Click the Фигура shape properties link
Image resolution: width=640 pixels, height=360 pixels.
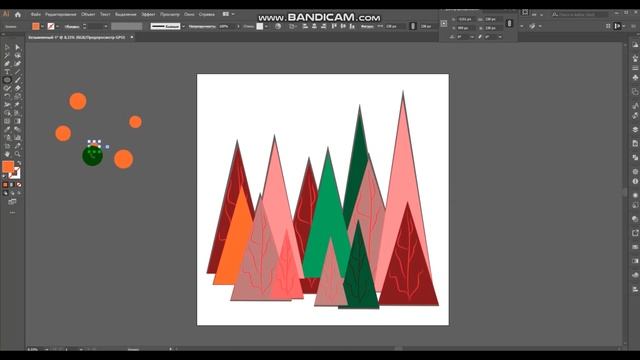pyautogui.click(x=367, y=26)
